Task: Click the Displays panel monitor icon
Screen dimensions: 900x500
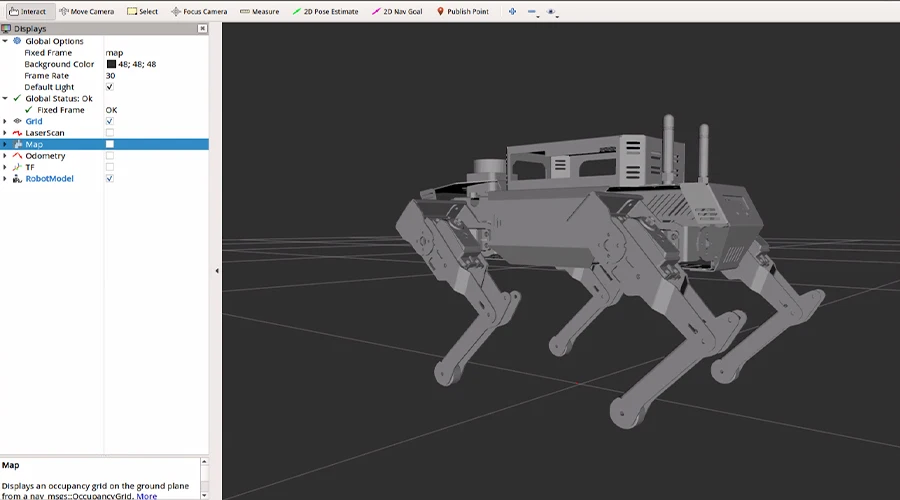Action: click(x=6, y=29)
